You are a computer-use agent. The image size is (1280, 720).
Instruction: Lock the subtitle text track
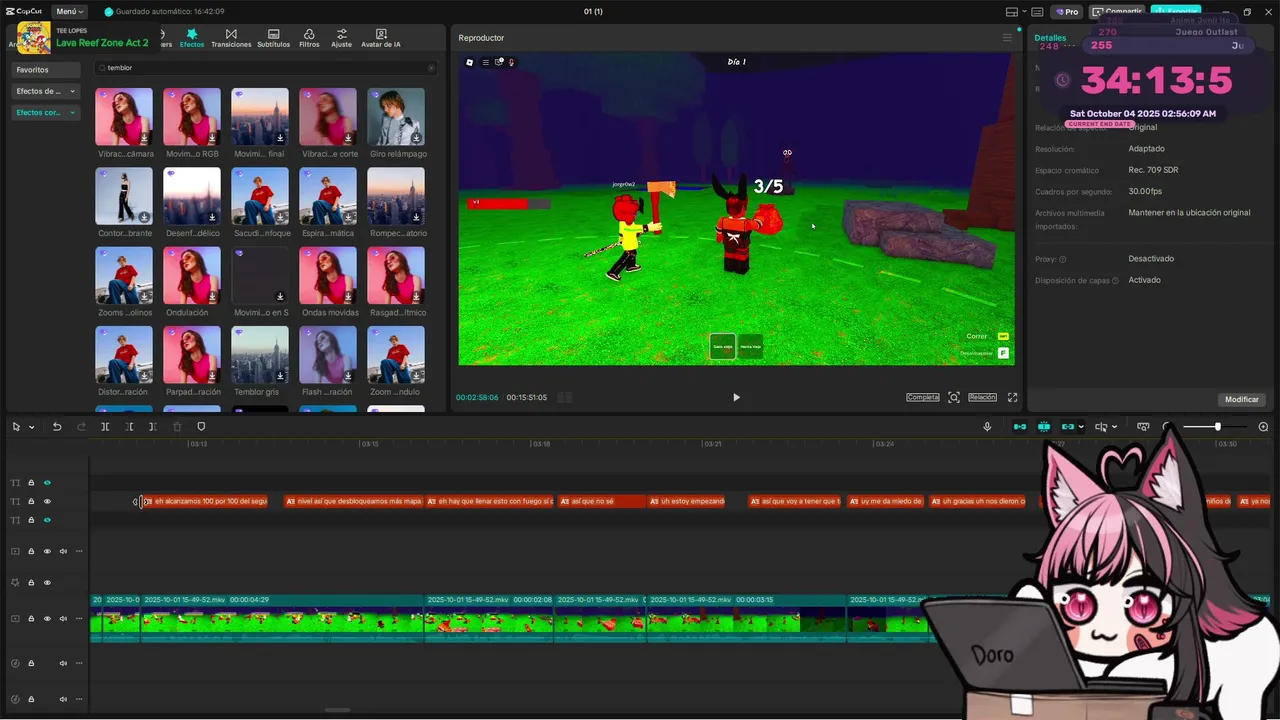tap(31, 502)
